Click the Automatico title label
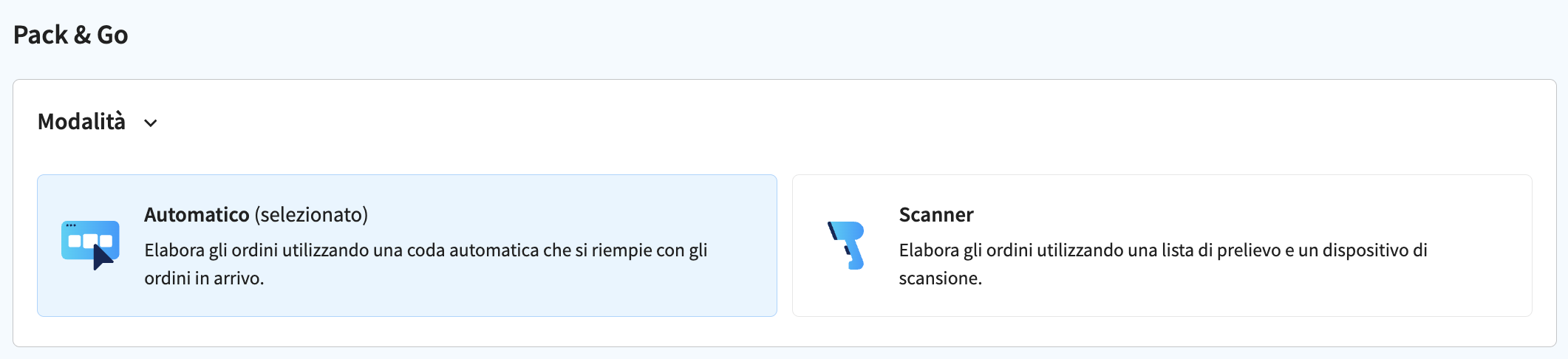Screen dimensions: 1568x359 pyautogui.click(x=197, y=214)
